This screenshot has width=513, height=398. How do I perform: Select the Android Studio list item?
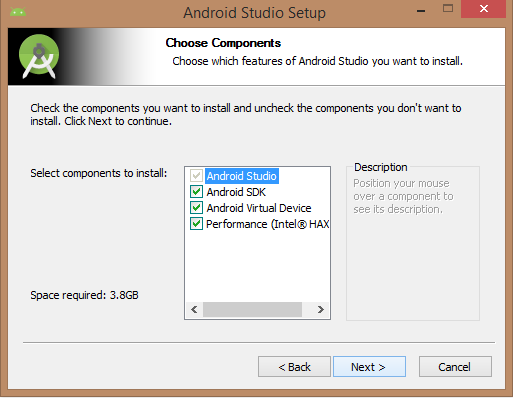click(242, 176)
